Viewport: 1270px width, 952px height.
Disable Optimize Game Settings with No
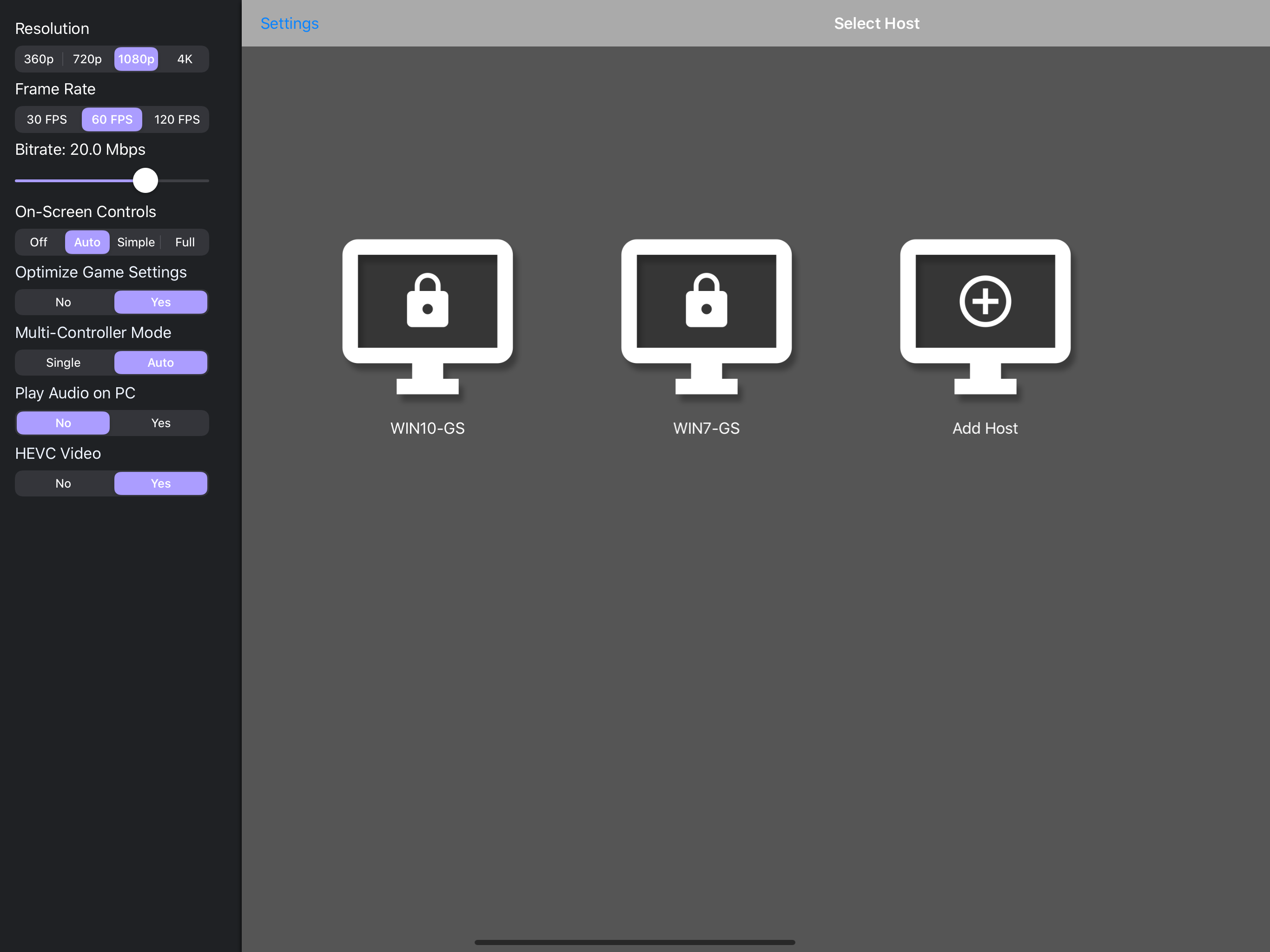pos(63,303)
